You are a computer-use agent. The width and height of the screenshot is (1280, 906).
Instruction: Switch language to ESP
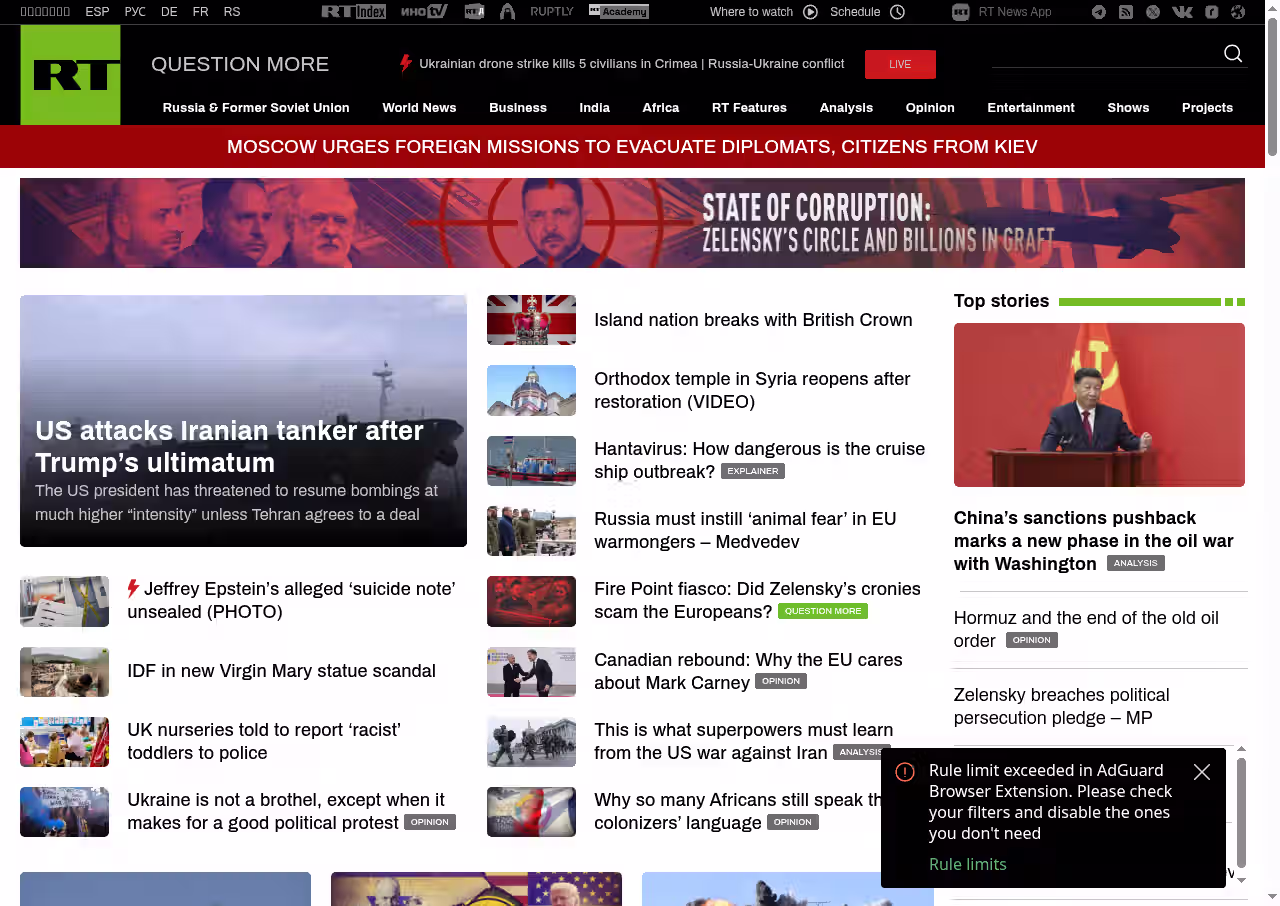[97, 12]
